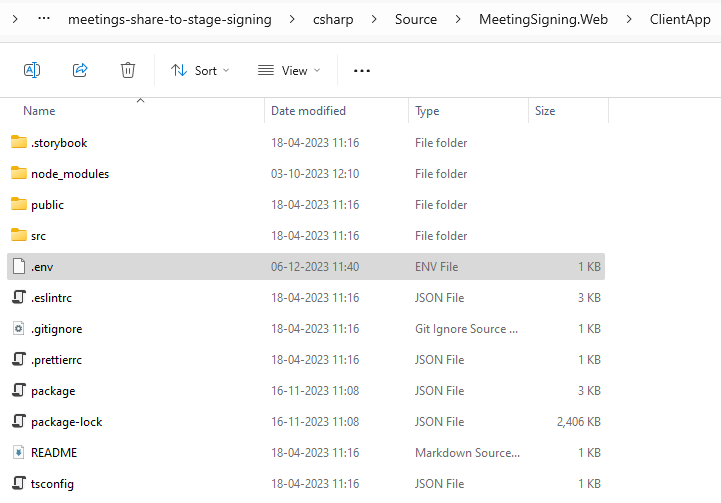The width and height of the screenshot is (721, 503).
Task: Select the package-lock file
Action: pyautogui.click(x=66, y=422)
